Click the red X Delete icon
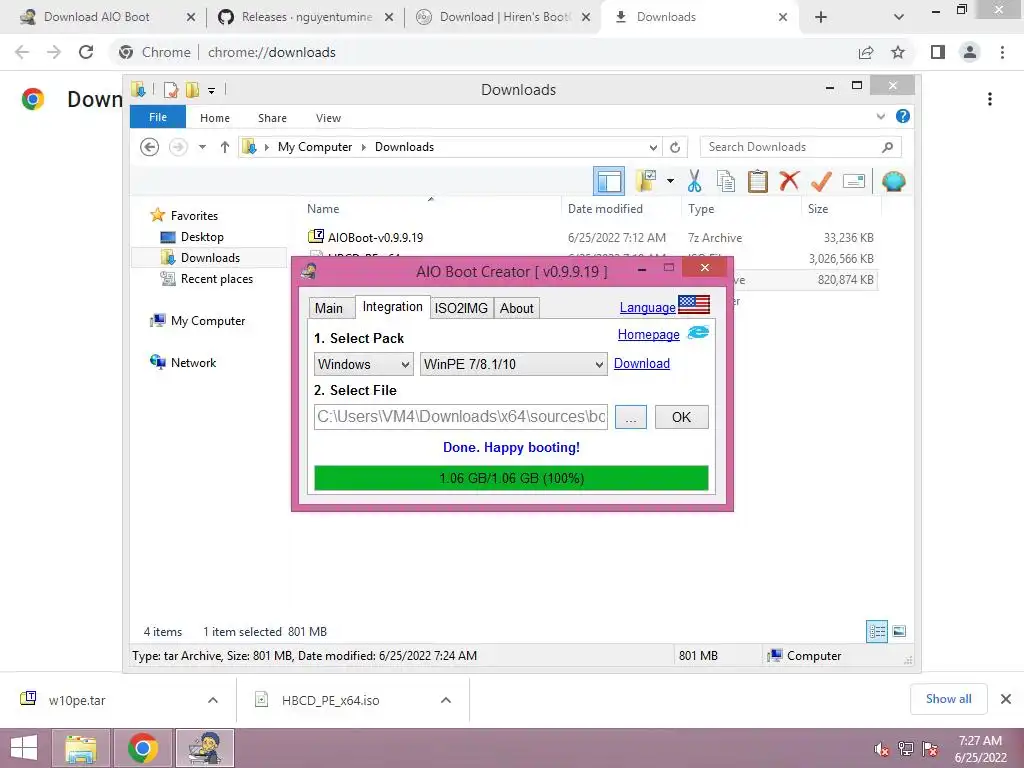 pos(789,181)
